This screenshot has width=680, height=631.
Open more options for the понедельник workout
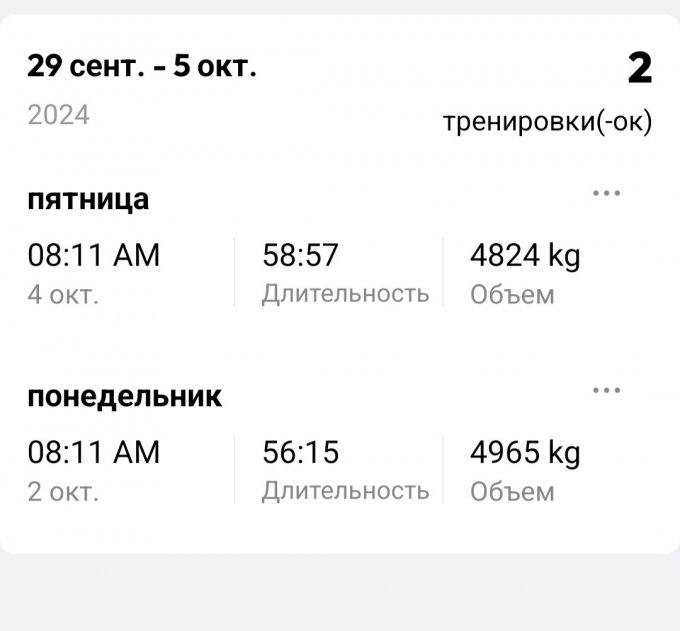(606, 390)
